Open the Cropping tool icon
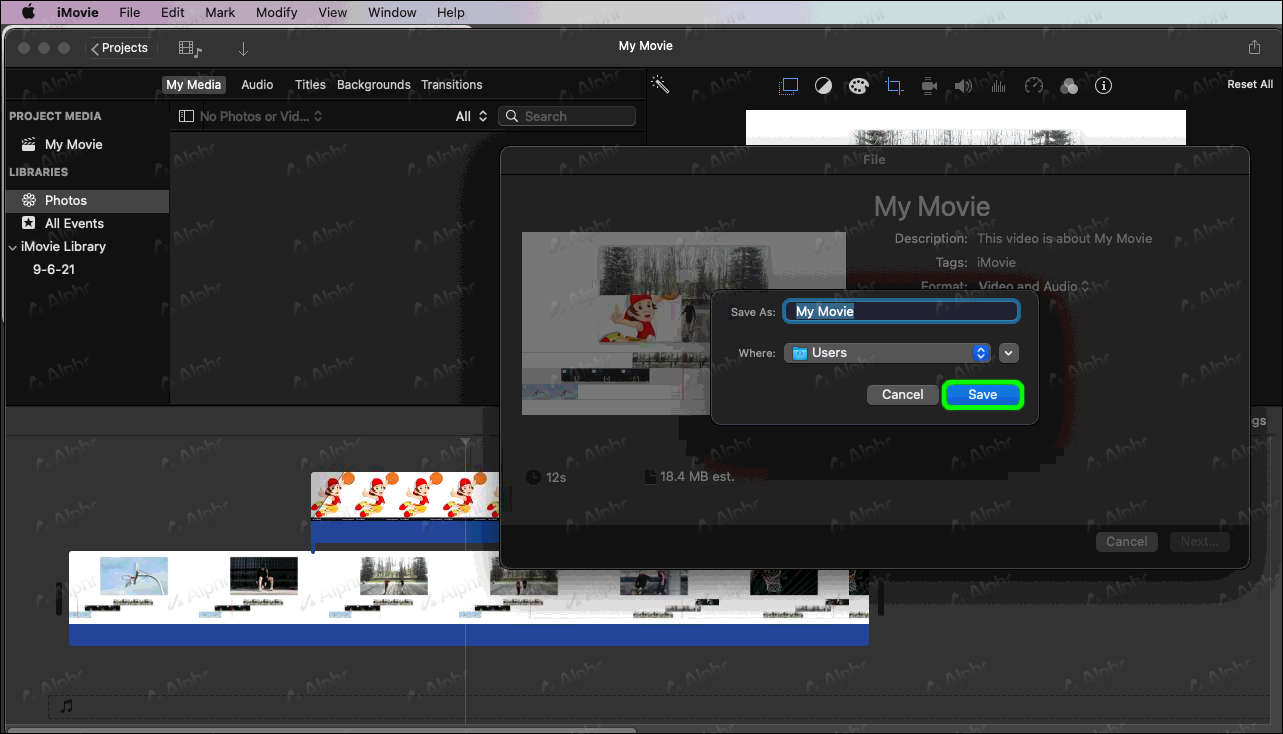 tap(893, 86)
